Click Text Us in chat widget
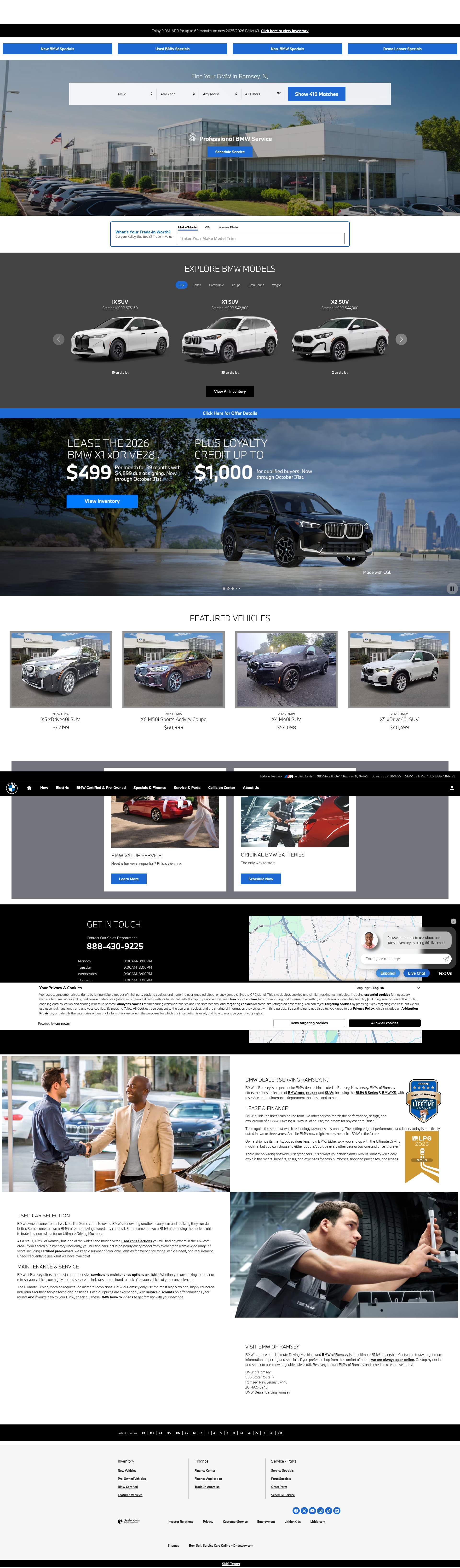460x1568 pixels. (x=445, y=973)
